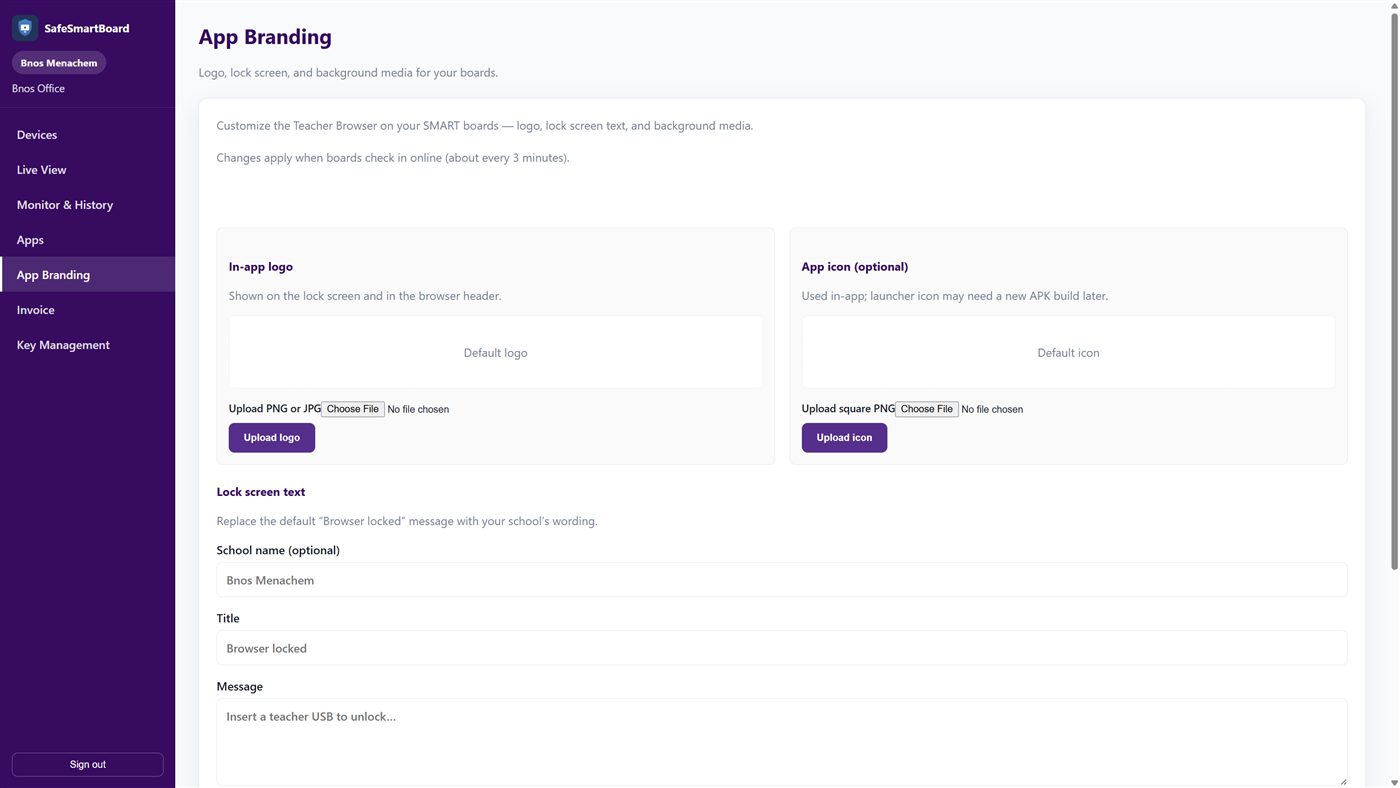The height and width of the screenshot is (788, 1400).
Task: Click the SafeSmartBoard shield logo icon
Action: pyautogui.click(x=25, y=28)
